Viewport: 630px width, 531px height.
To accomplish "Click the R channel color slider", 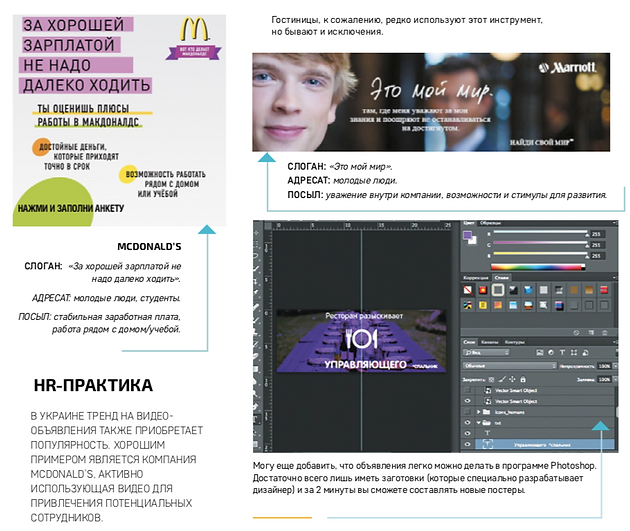I will (x=540, y=232).
